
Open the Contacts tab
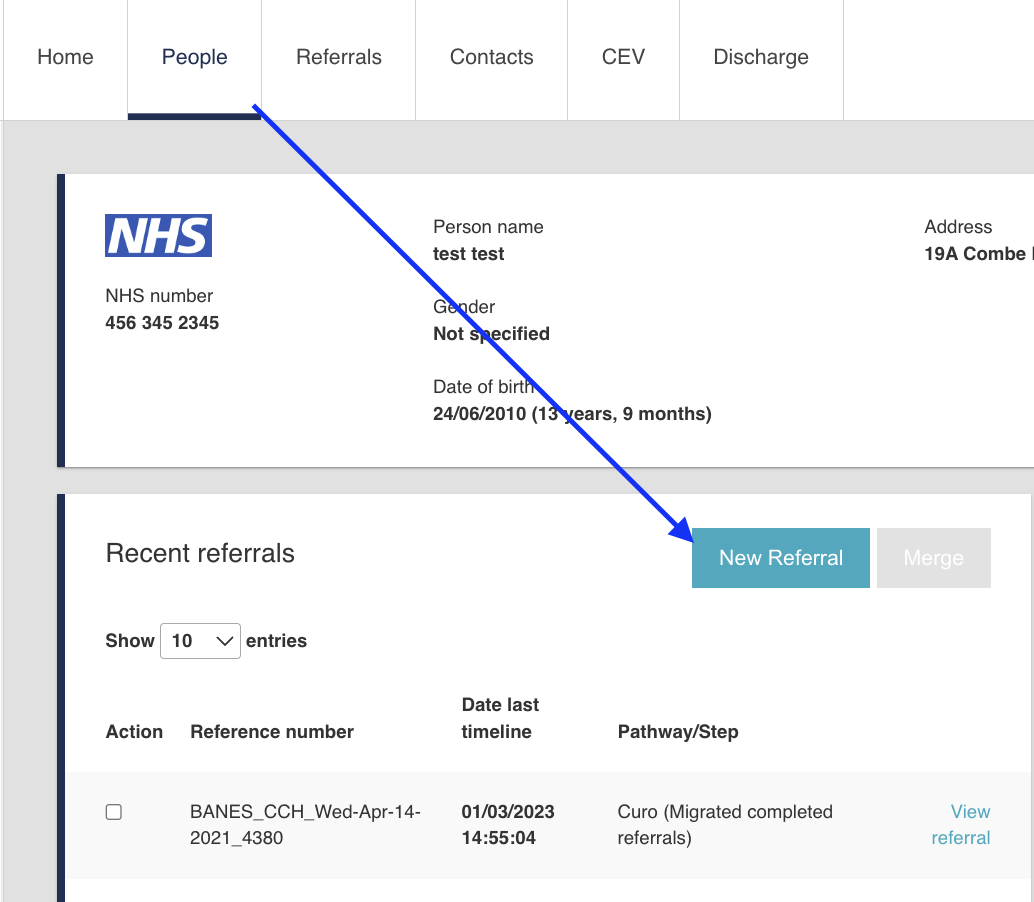coord(492,58)
